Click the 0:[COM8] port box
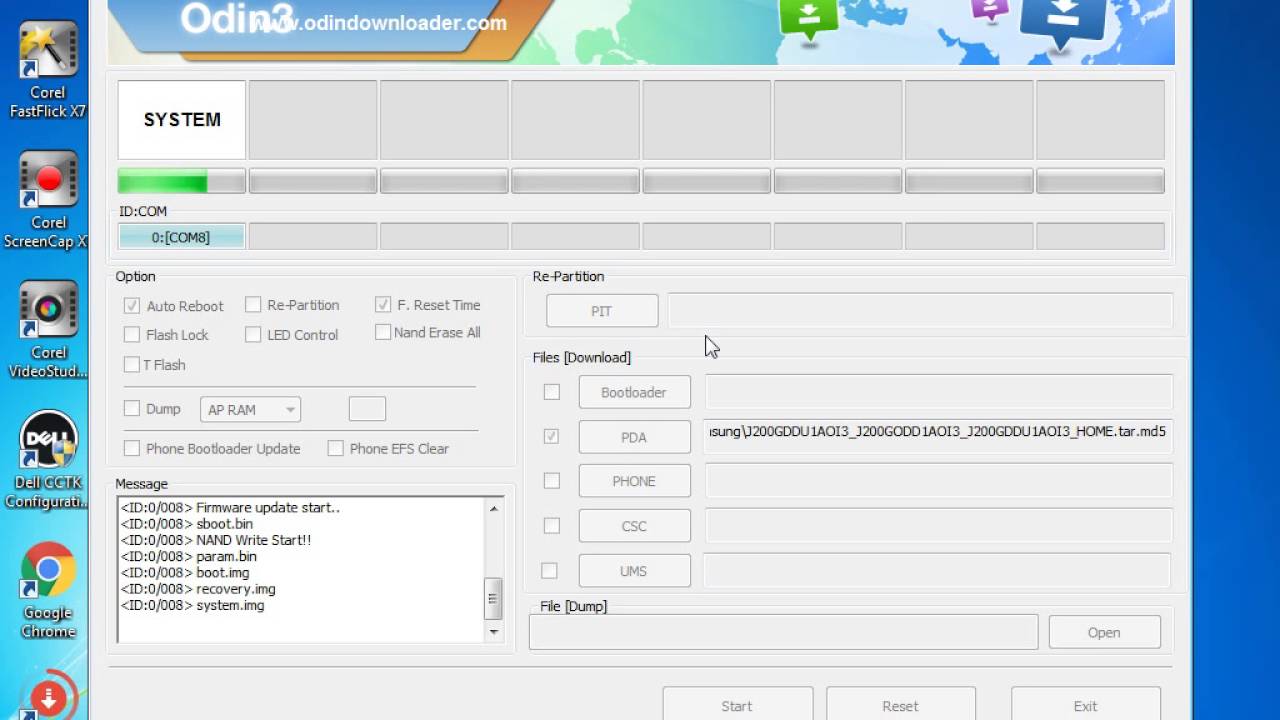 181,237
